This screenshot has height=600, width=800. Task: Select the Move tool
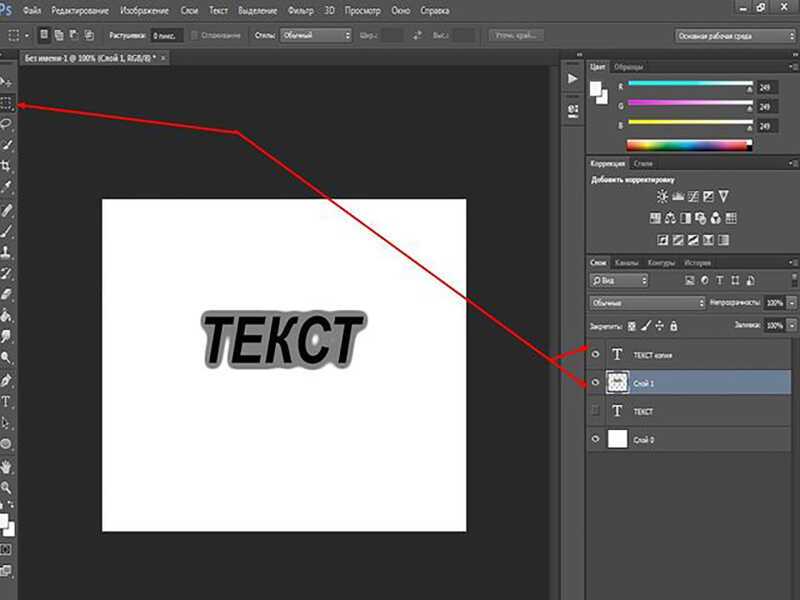[6, 82]
